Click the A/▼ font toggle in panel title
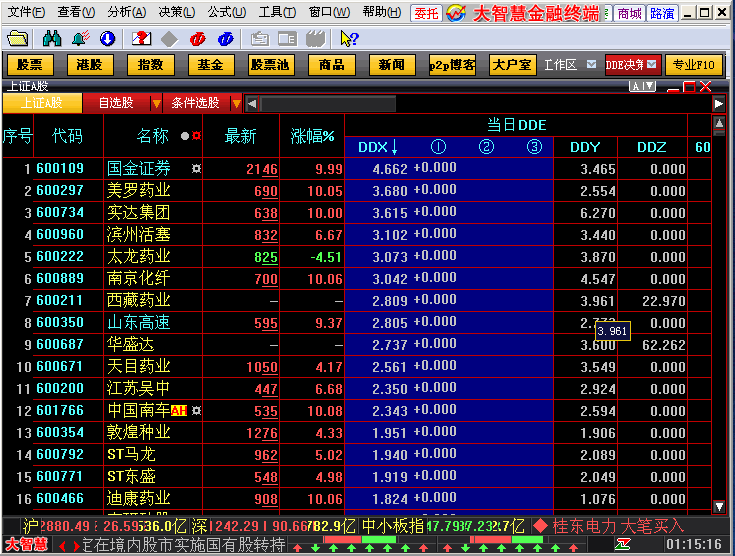Viewport: 735px width, 556px height. pos(642,86)
